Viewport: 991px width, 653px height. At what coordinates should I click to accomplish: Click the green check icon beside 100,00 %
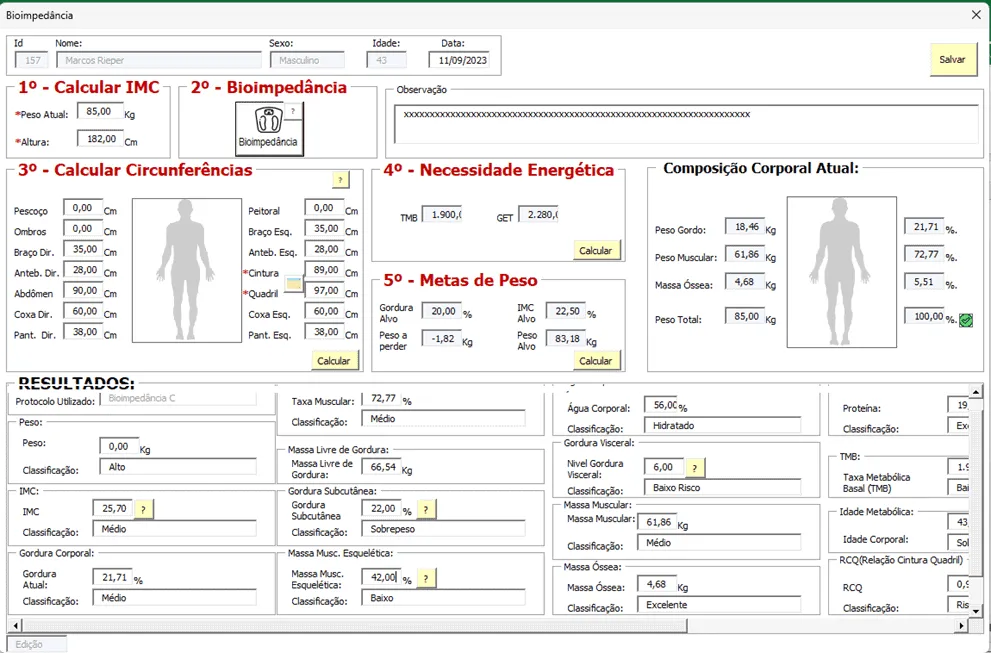pos(965,320)
